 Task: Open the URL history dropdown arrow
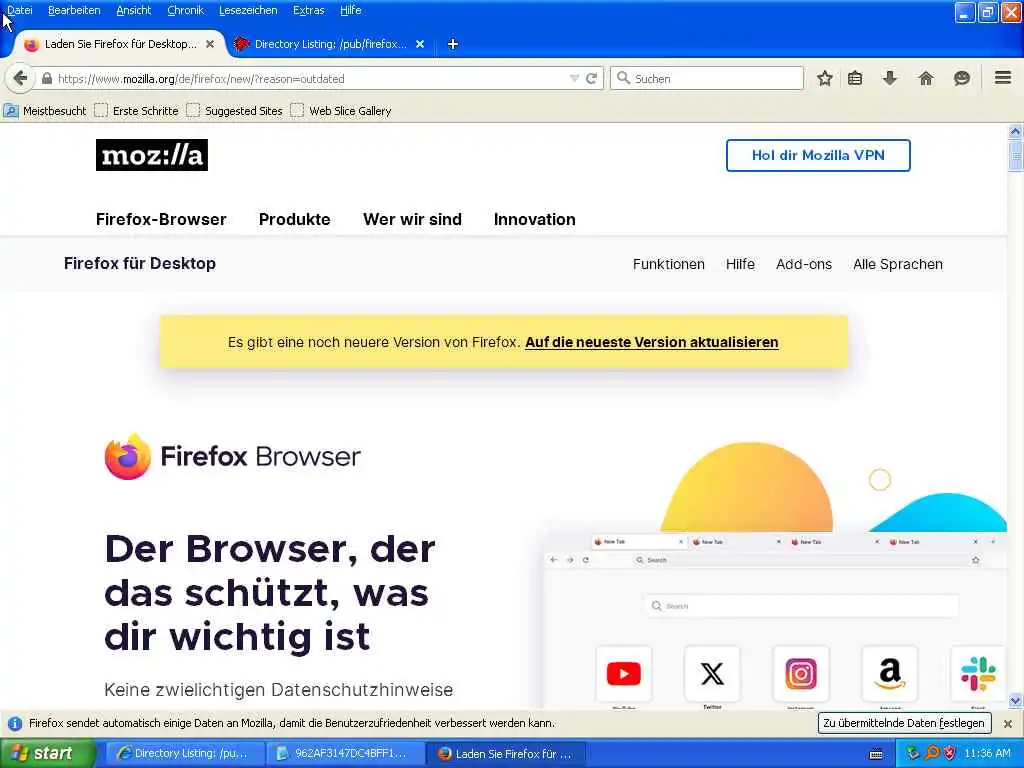574,78
